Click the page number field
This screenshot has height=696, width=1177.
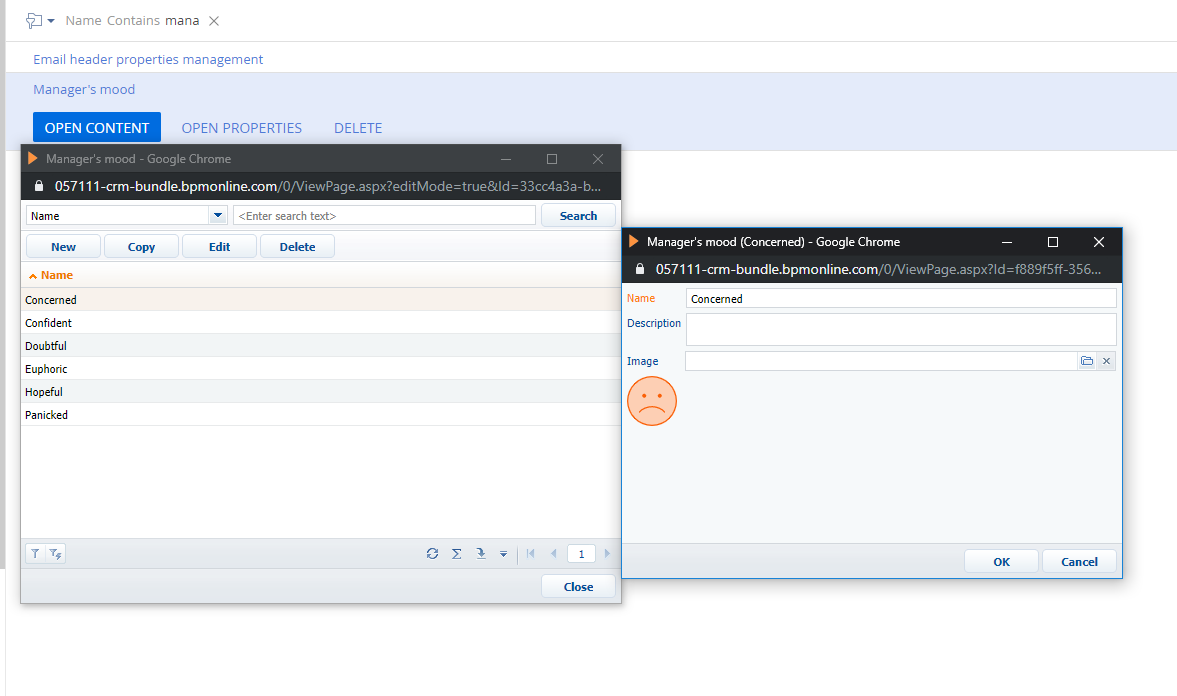581,554
